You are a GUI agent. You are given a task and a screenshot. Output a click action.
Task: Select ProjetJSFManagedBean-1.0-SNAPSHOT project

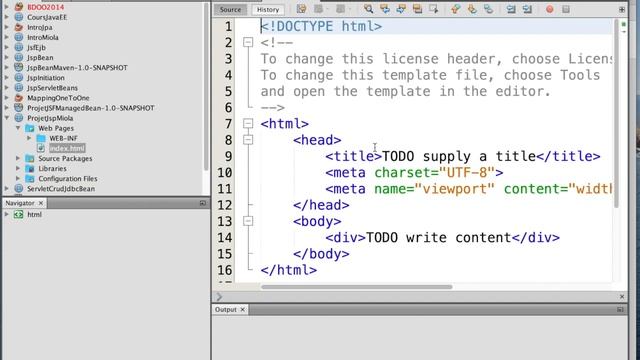[x=91, y=108]
